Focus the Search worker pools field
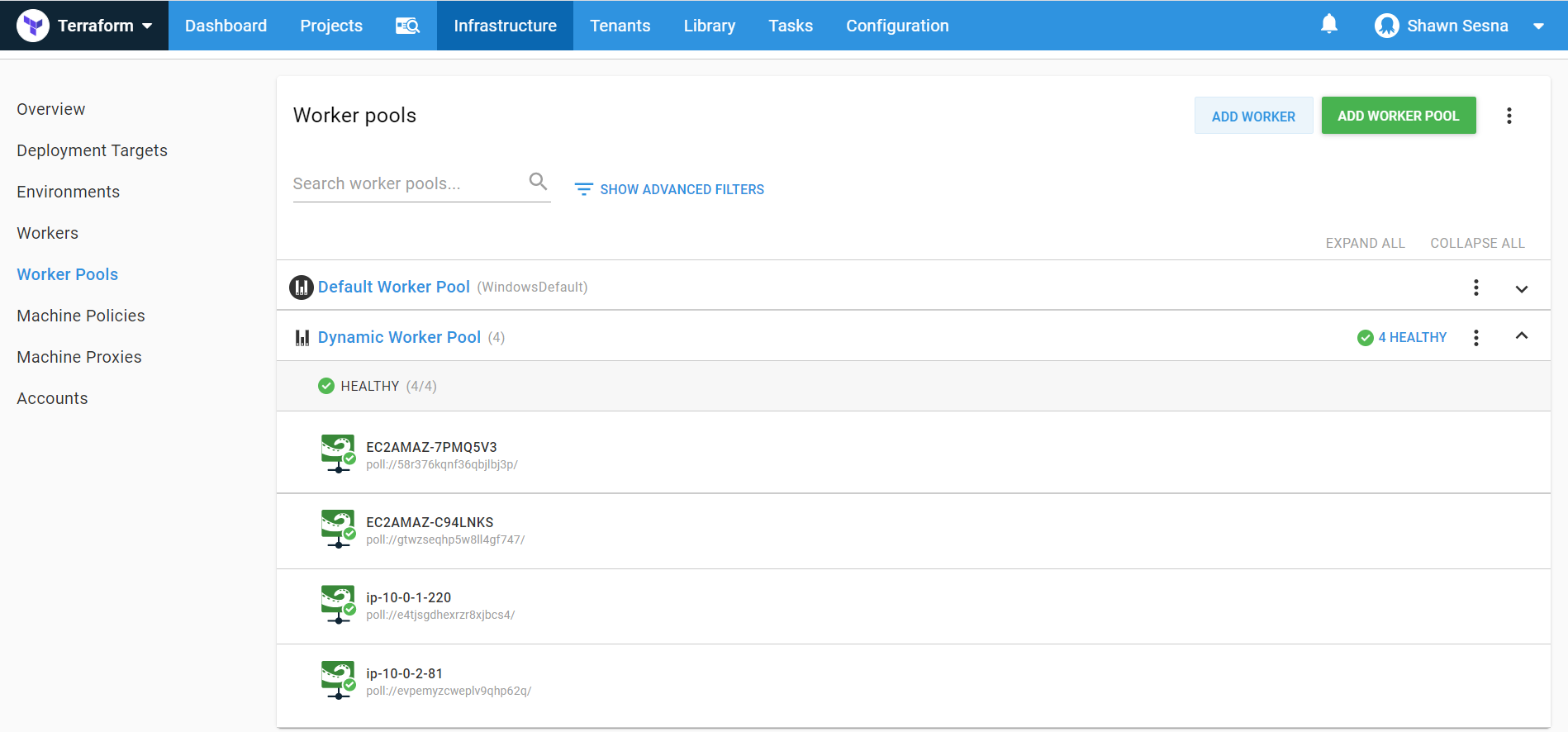 tap(405, 183)
